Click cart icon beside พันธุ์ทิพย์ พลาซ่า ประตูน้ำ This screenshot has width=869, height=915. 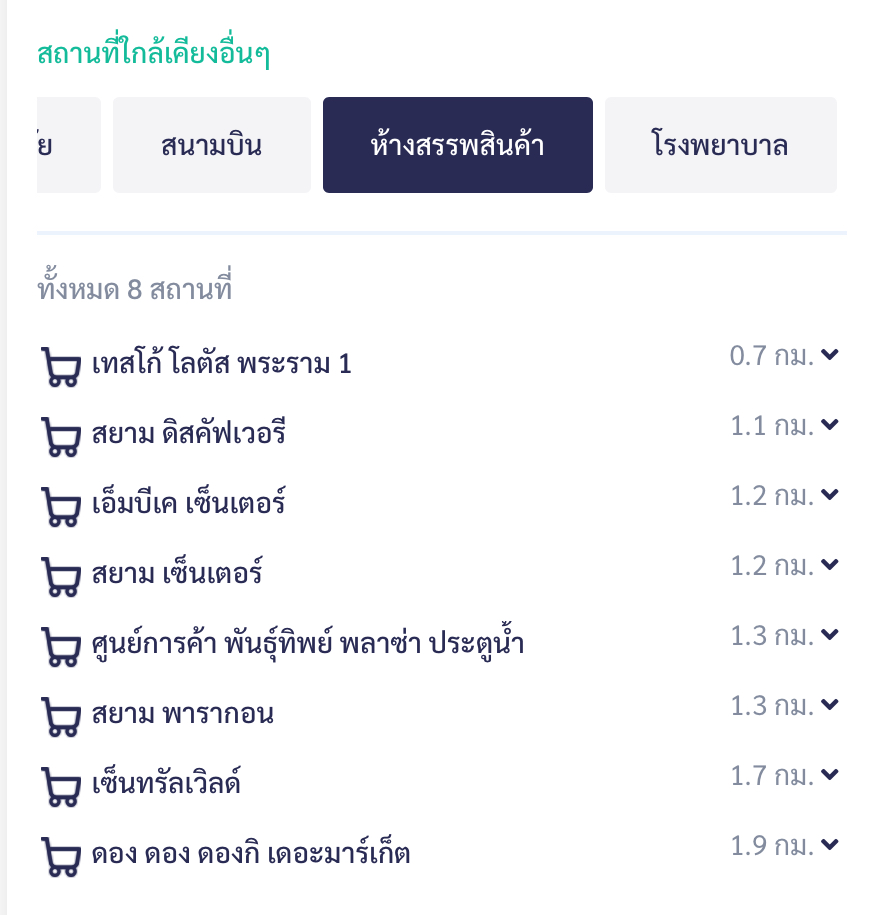[60, 647]
